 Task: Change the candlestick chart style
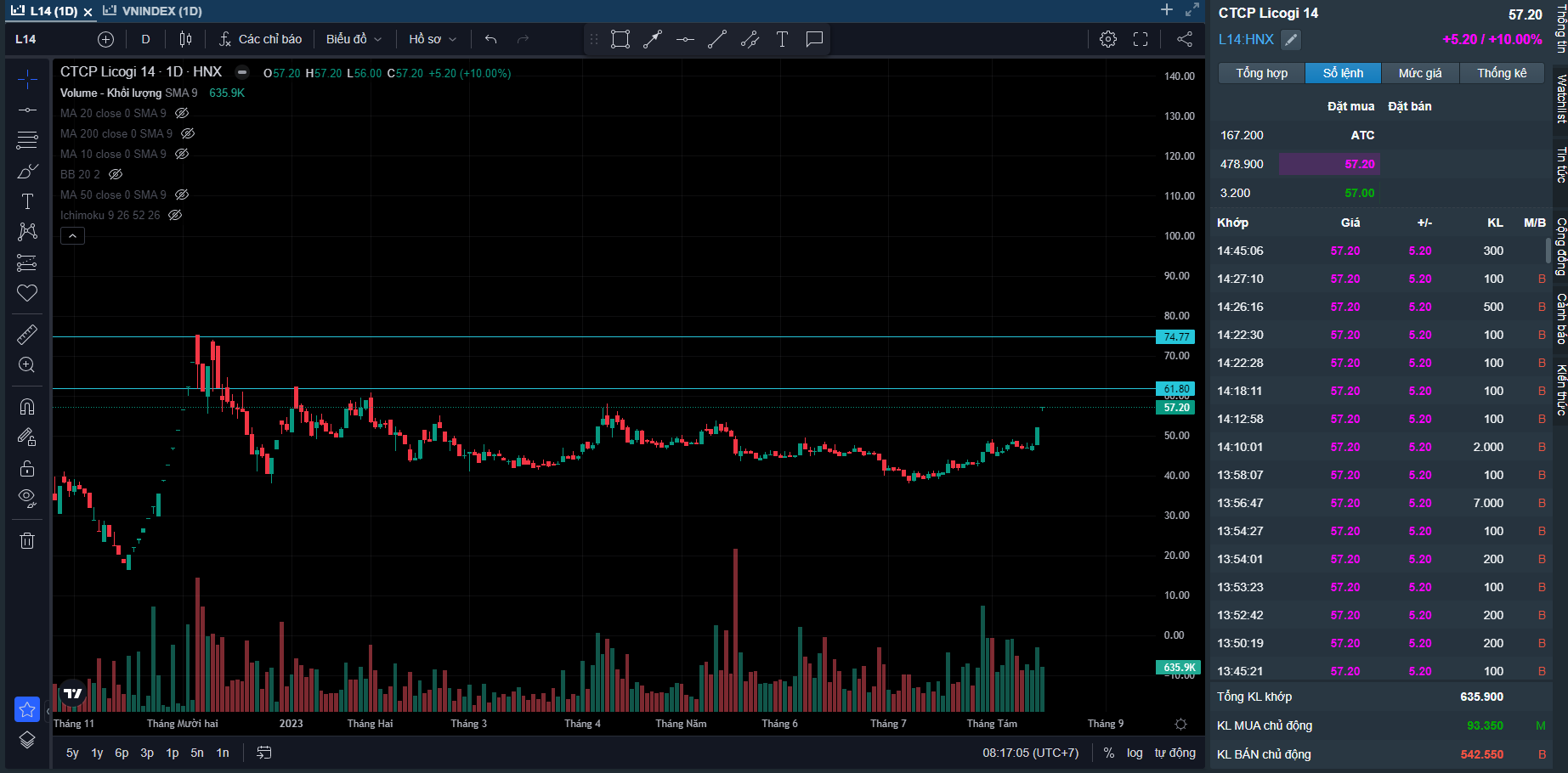click(x=186, y=39)
